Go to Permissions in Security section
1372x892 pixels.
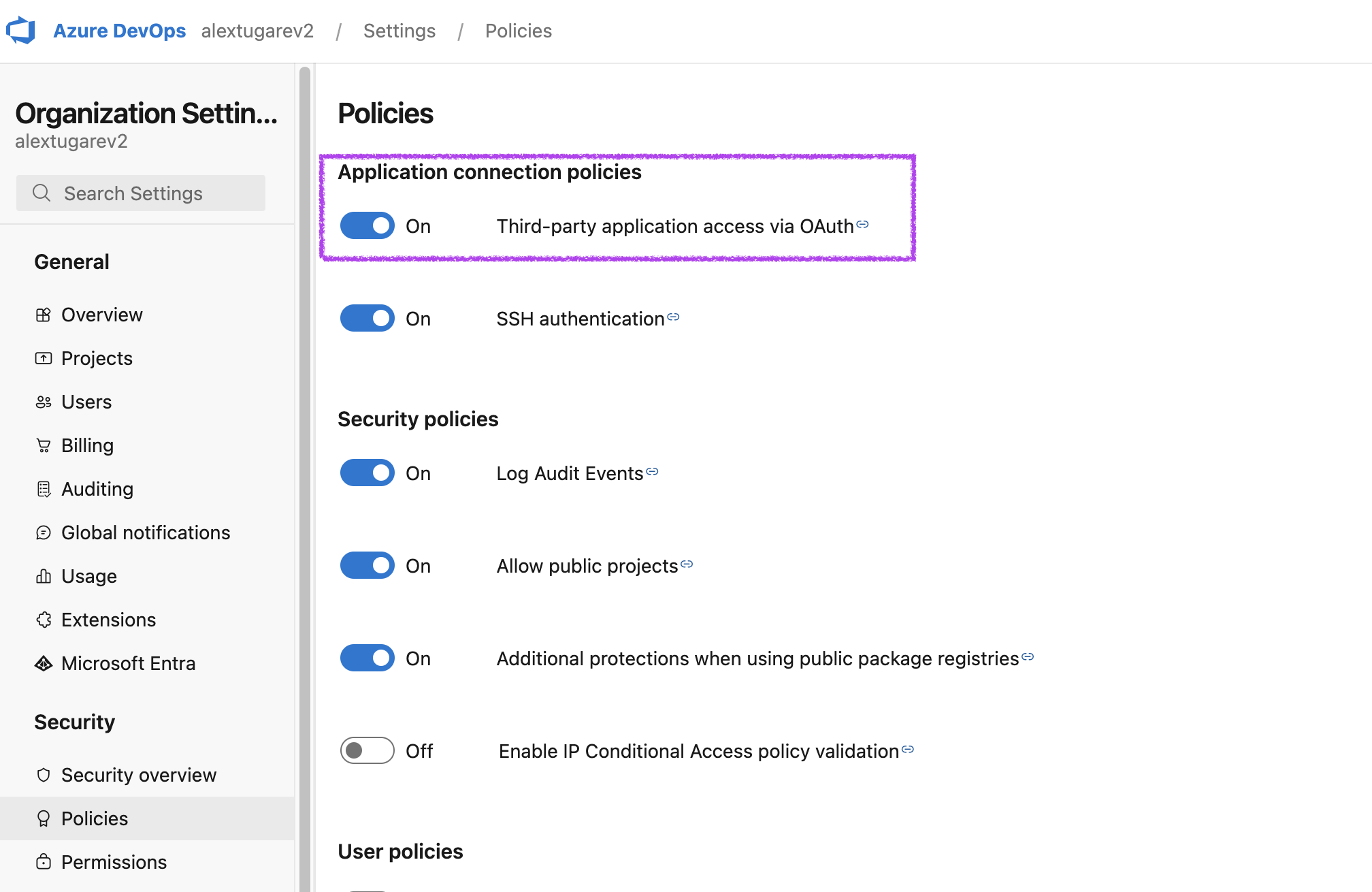tap(114, 862)
